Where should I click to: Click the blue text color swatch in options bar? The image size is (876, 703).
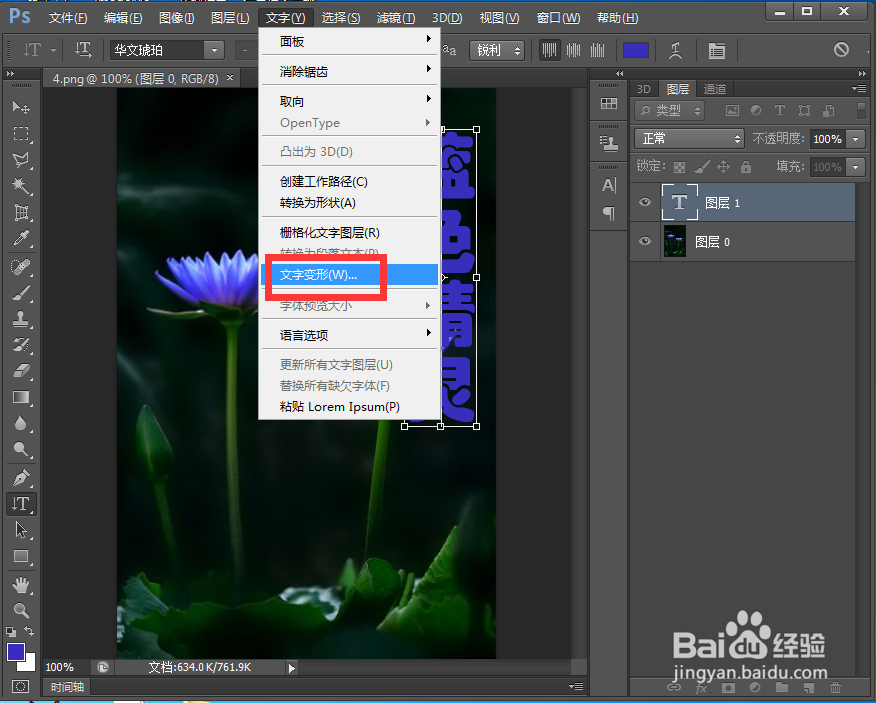636,49
